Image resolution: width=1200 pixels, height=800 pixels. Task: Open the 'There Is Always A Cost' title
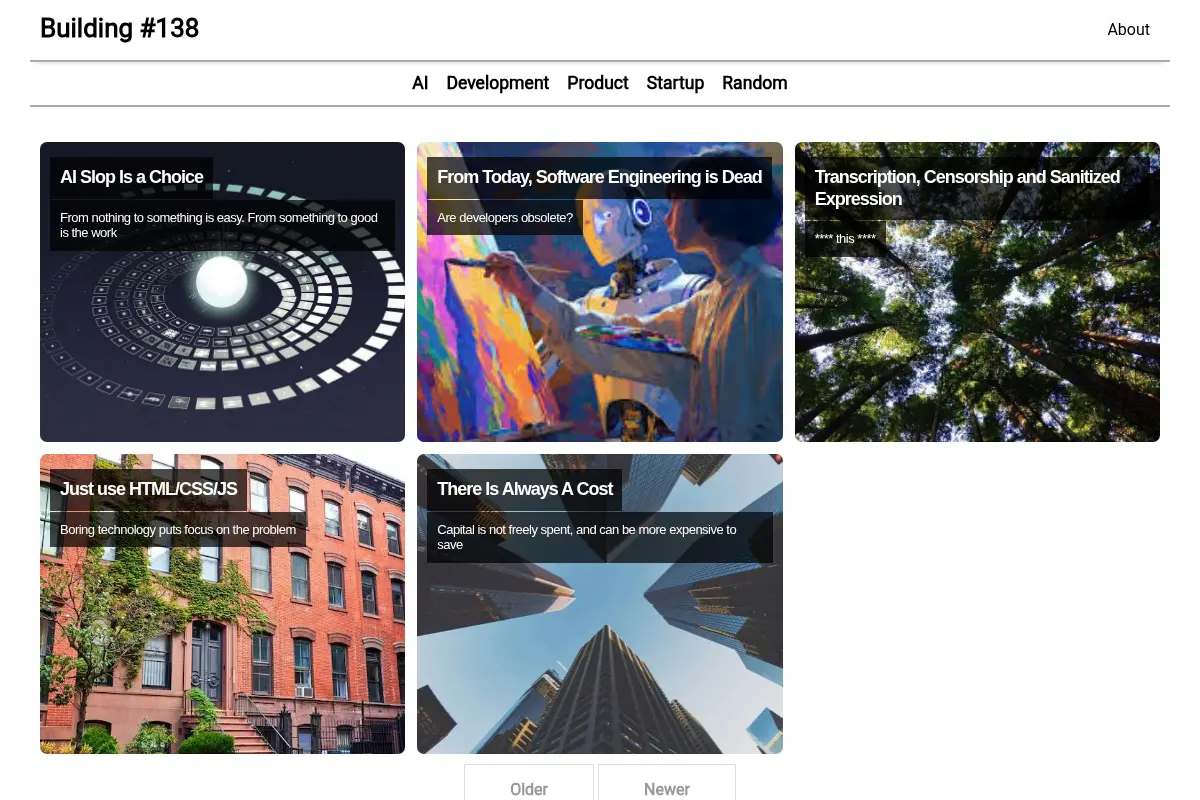[525, 489]
